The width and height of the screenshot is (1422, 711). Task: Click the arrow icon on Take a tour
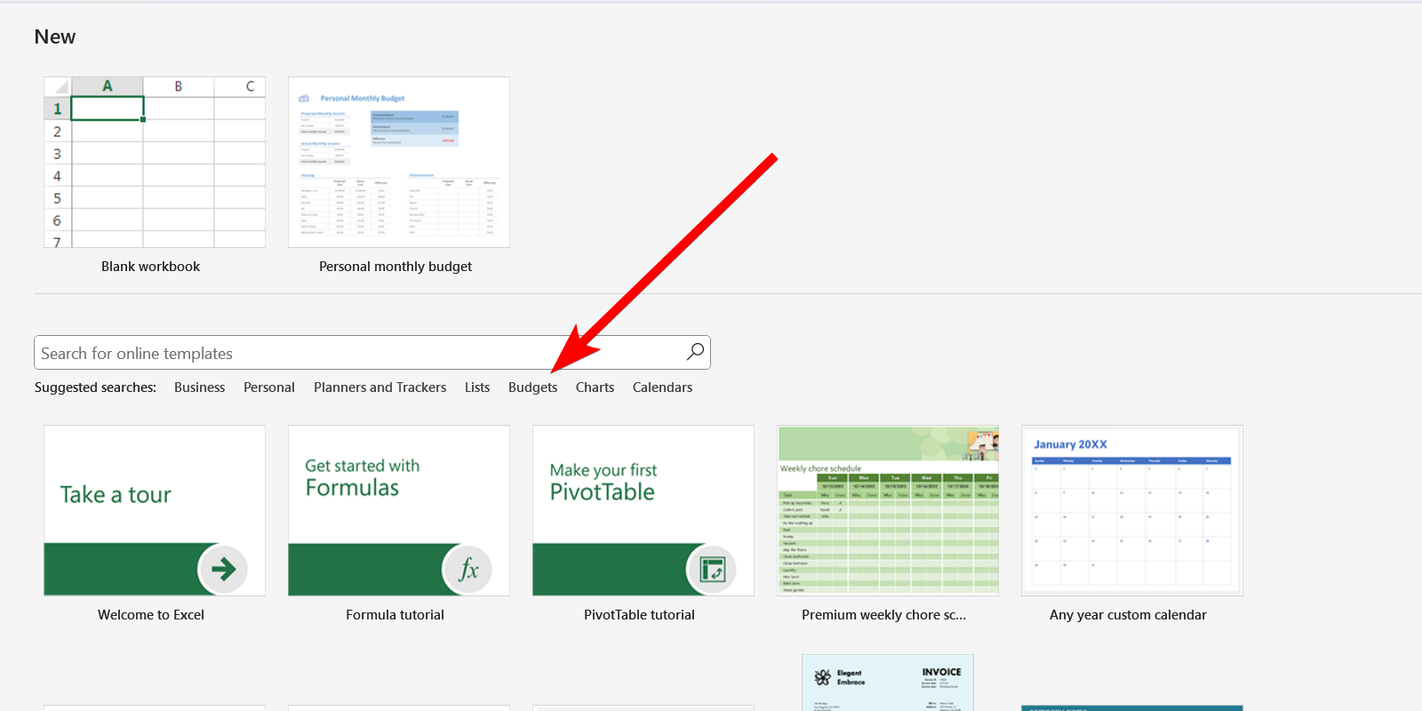coord(223,569)
